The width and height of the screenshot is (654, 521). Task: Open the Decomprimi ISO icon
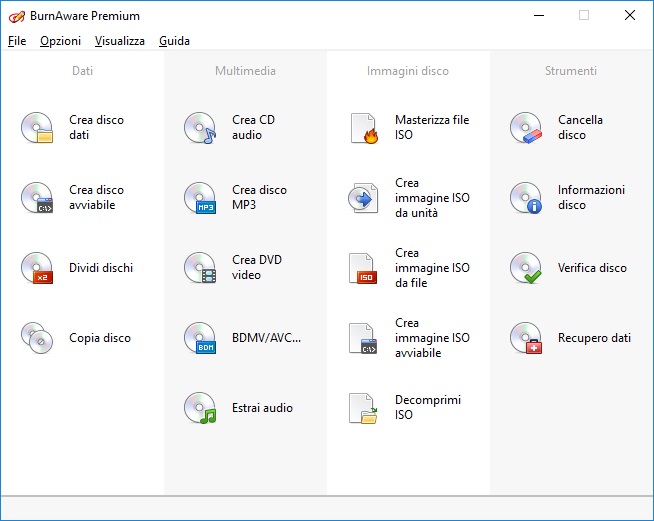click(363, 408)
